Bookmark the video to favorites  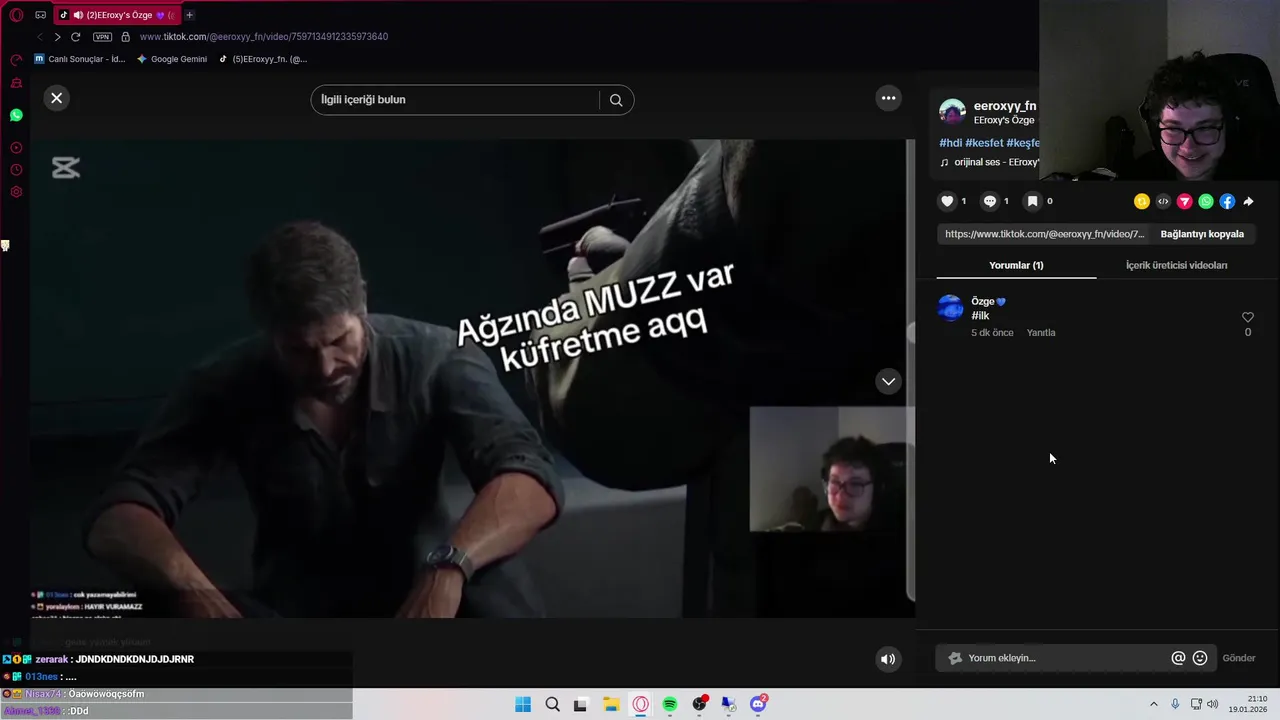click(x=1033, y=201)
